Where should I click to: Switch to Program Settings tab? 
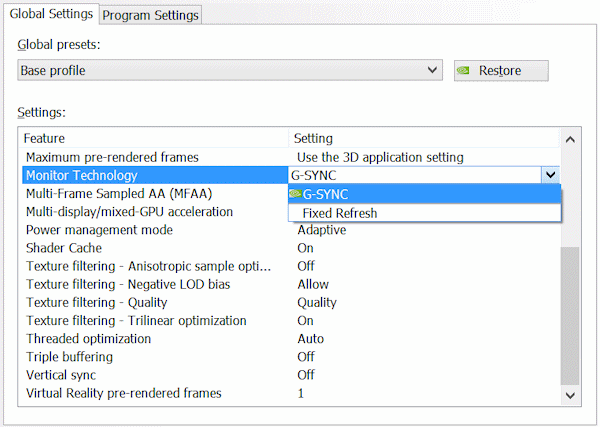point(150,15)
